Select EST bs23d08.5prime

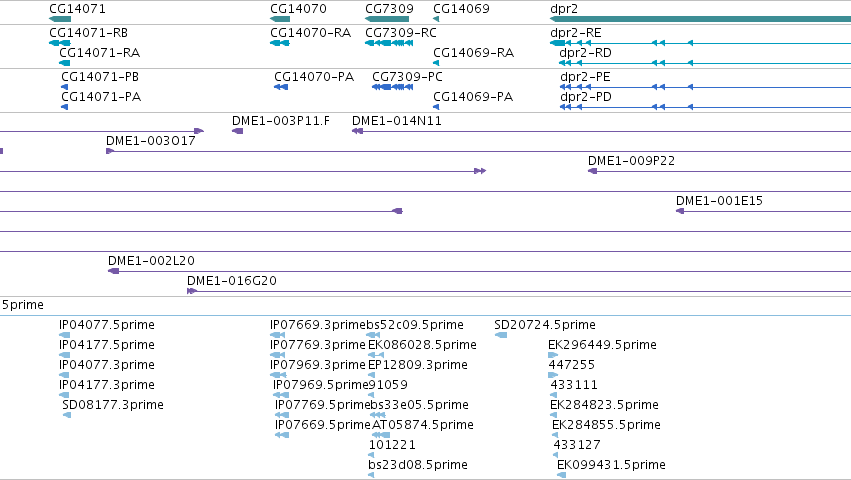[x=417, y=465]
